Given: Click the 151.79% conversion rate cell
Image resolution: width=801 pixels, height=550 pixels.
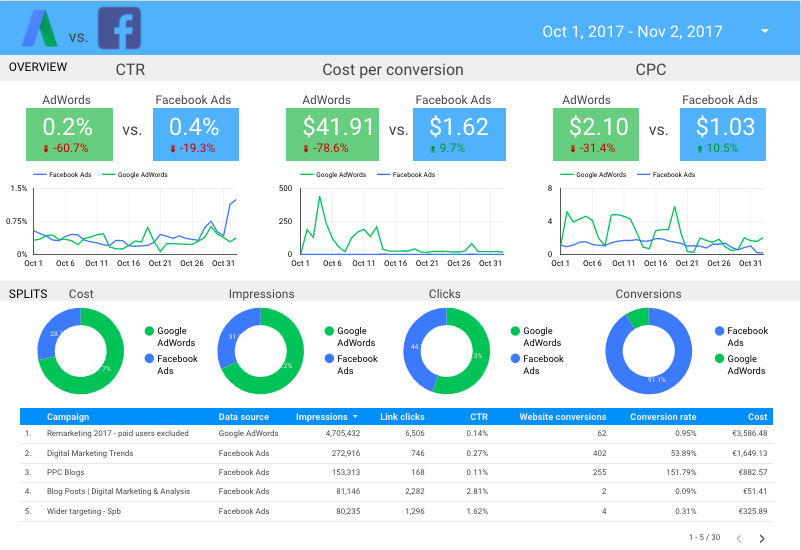Looking at the screenshot, I should pyautogui.click(x=681, y=472).
